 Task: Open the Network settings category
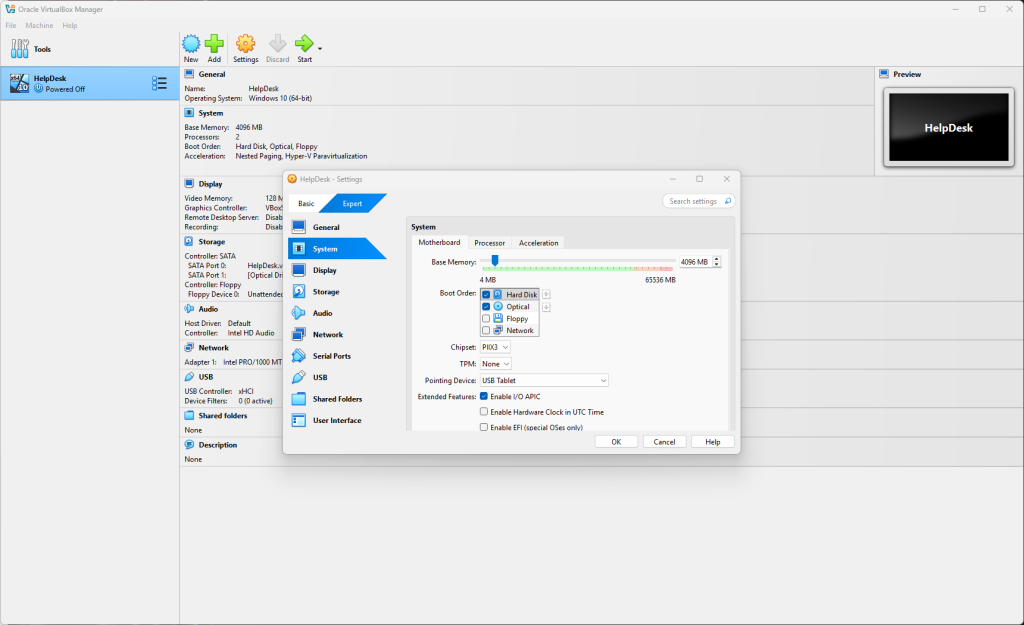point(327,335)
